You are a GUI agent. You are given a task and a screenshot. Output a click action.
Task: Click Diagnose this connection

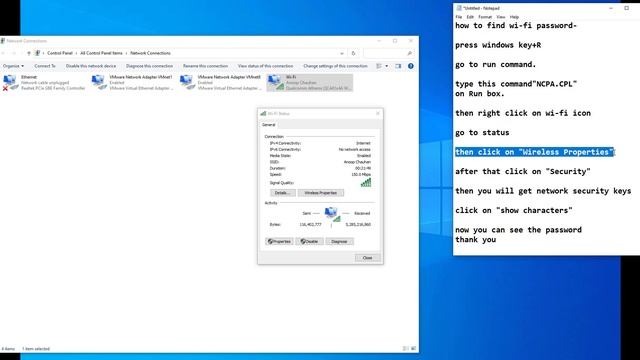pyautogui.click(x=149, y=66)
